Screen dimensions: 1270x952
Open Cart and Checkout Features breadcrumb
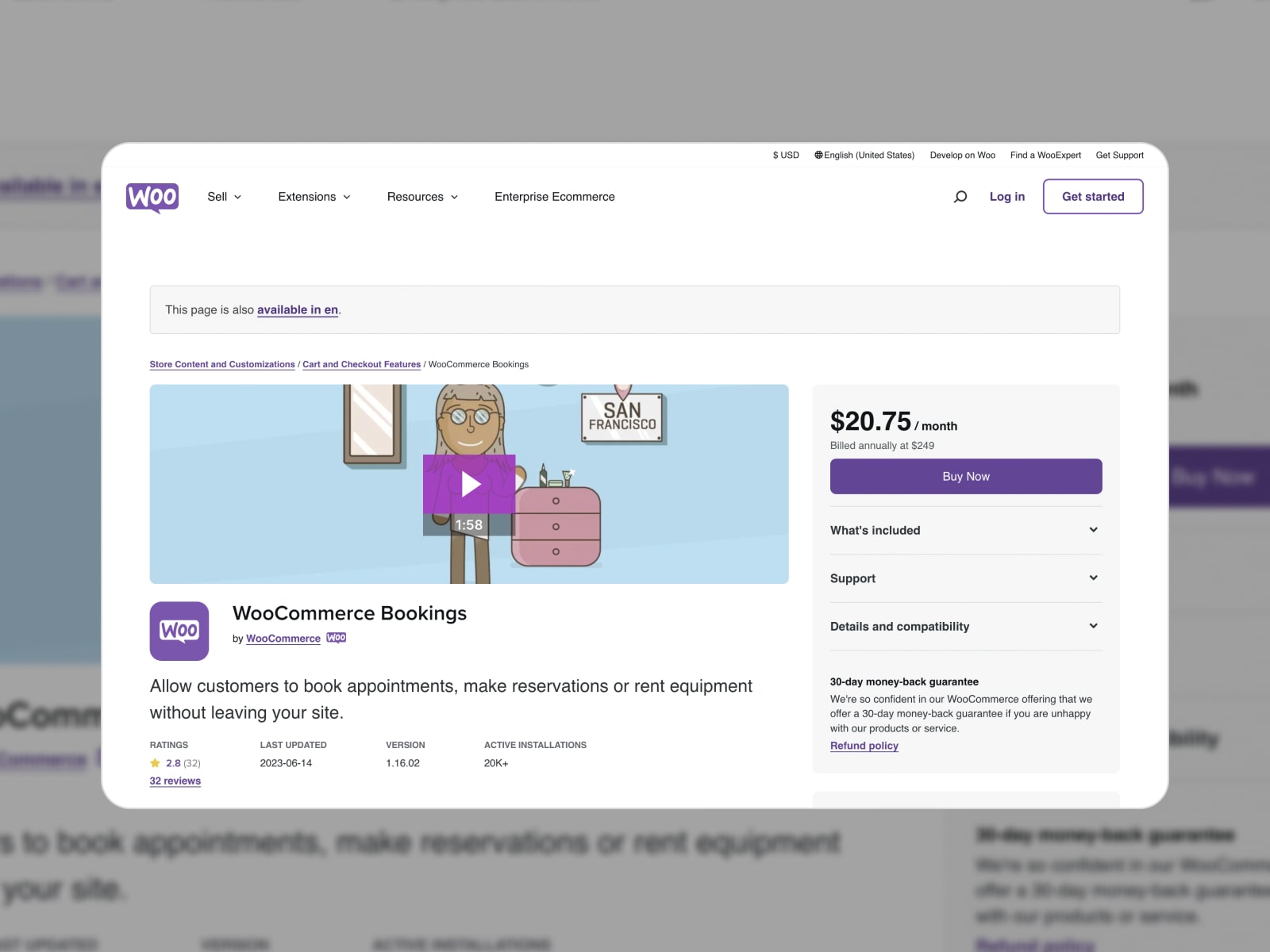coord(362,364)
